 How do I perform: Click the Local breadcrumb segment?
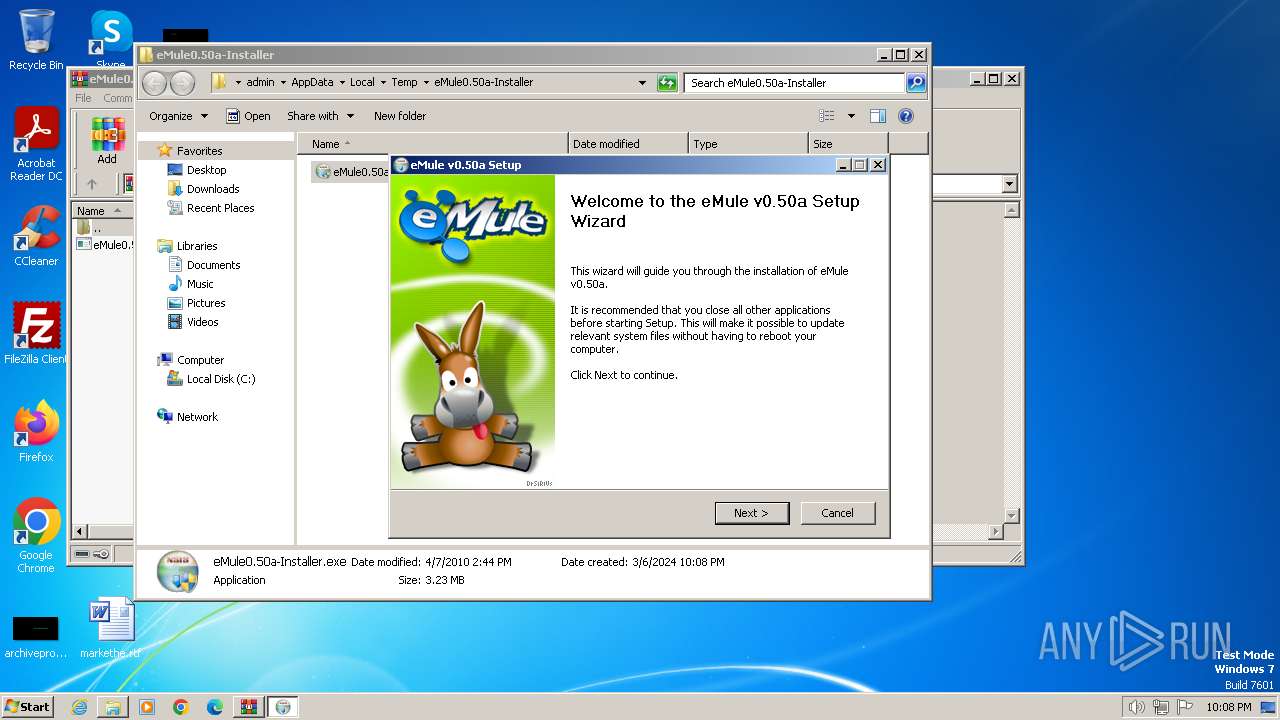pyautogui.click(x=362, y=83)
